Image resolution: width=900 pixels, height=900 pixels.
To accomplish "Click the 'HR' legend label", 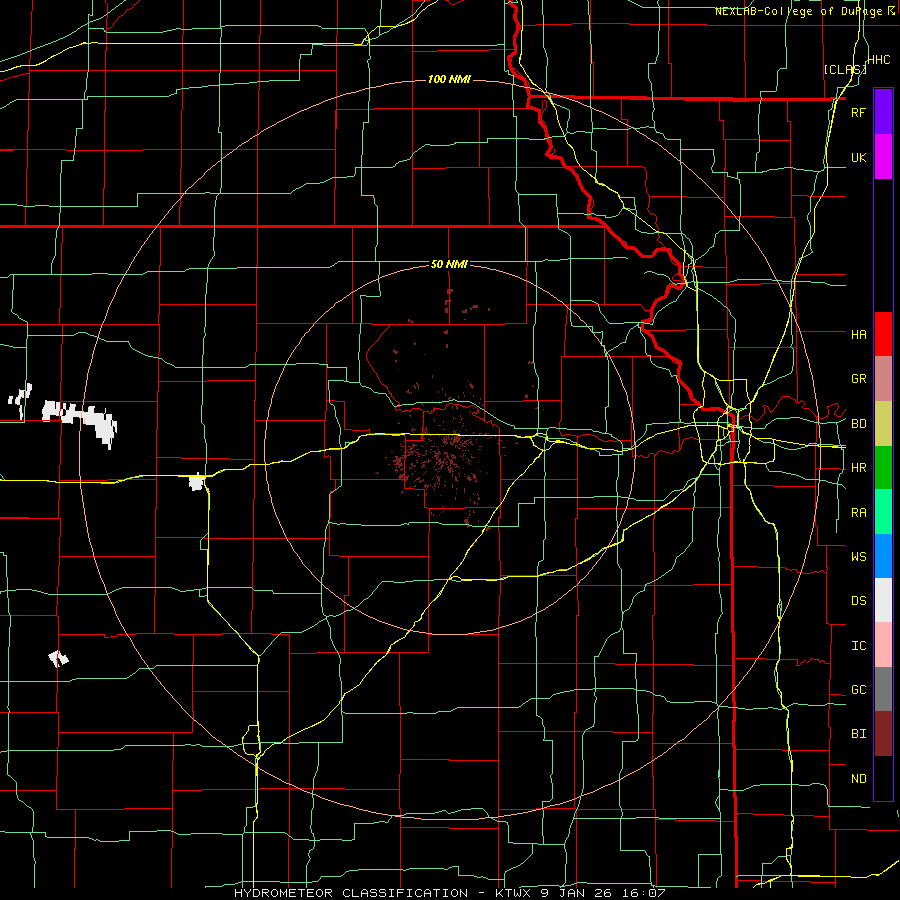I will [x=858, y=468].
